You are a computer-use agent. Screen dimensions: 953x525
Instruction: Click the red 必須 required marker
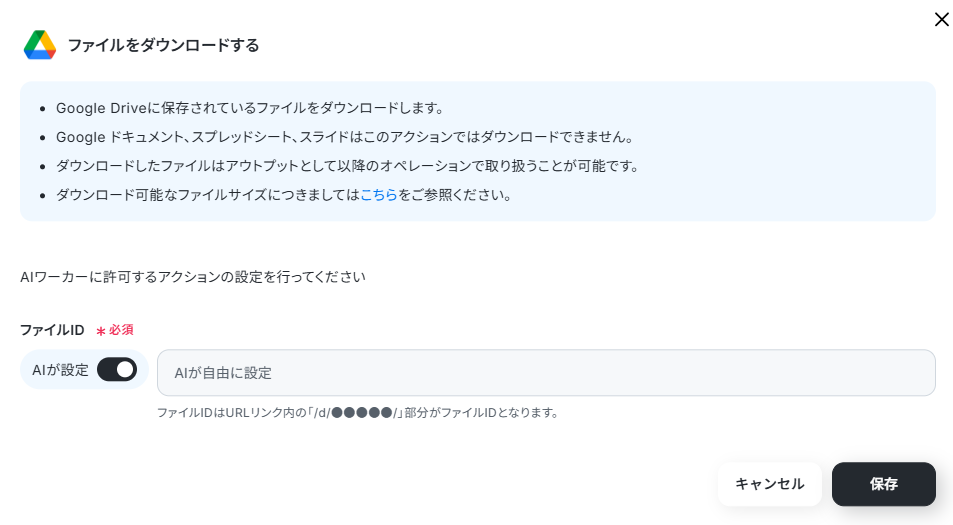click(121, 330)
